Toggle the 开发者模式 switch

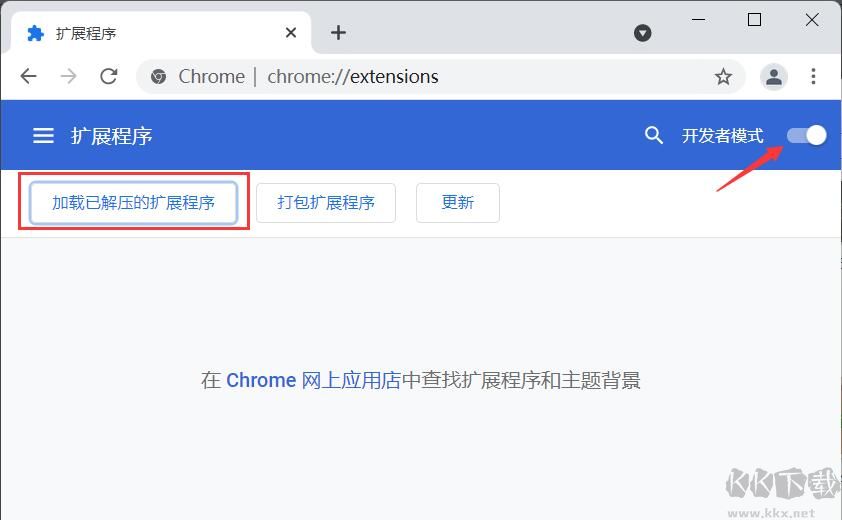[807, 135]
